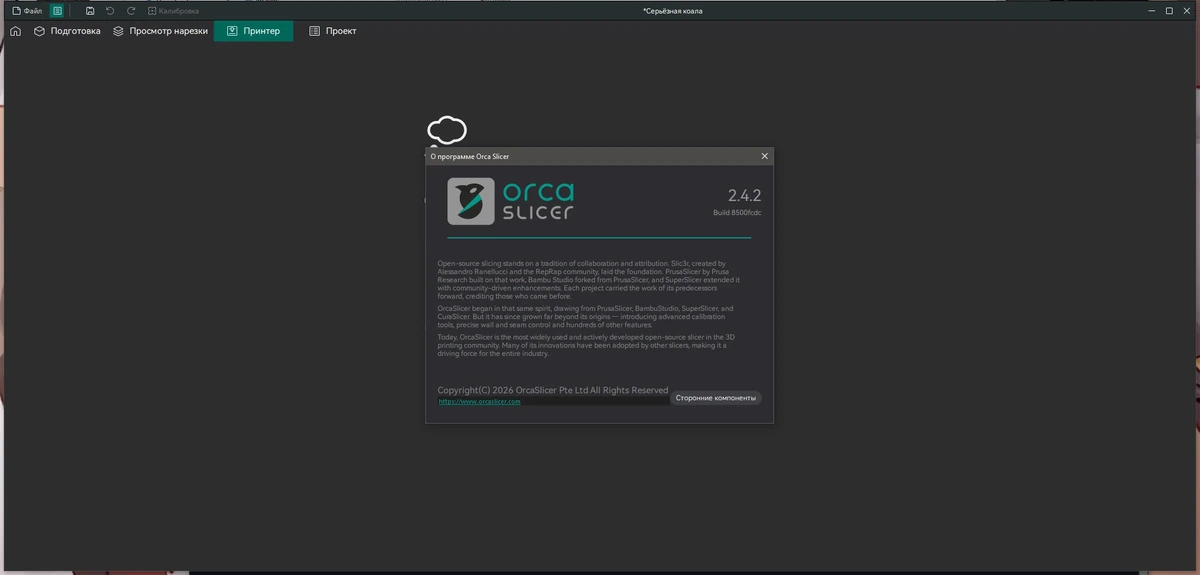Close the О программе Orca Slicer dialog
Viewport: 1200px width, 575px height.
[x=765, y=156]
